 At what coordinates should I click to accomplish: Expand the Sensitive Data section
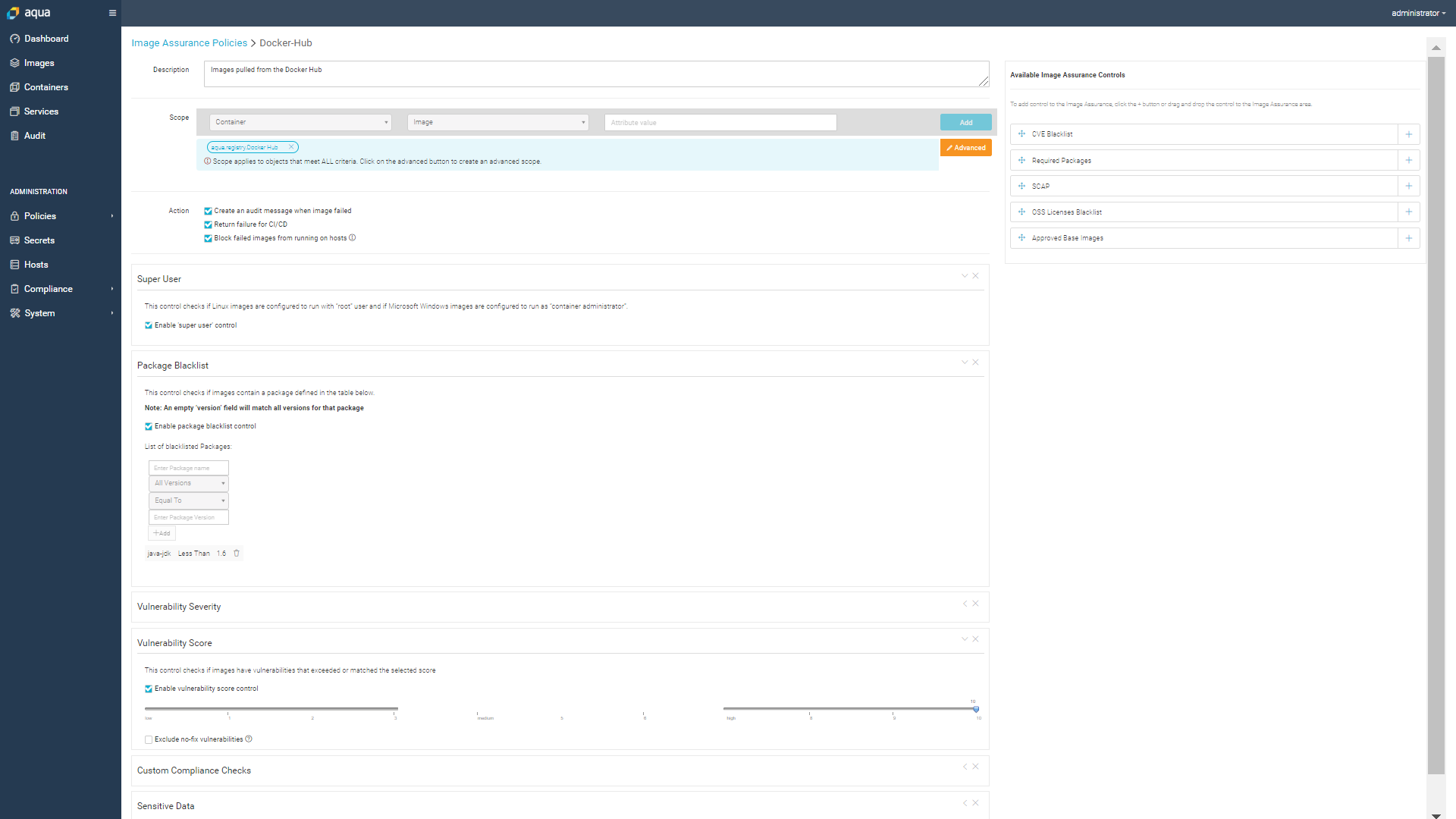point(965,803)
